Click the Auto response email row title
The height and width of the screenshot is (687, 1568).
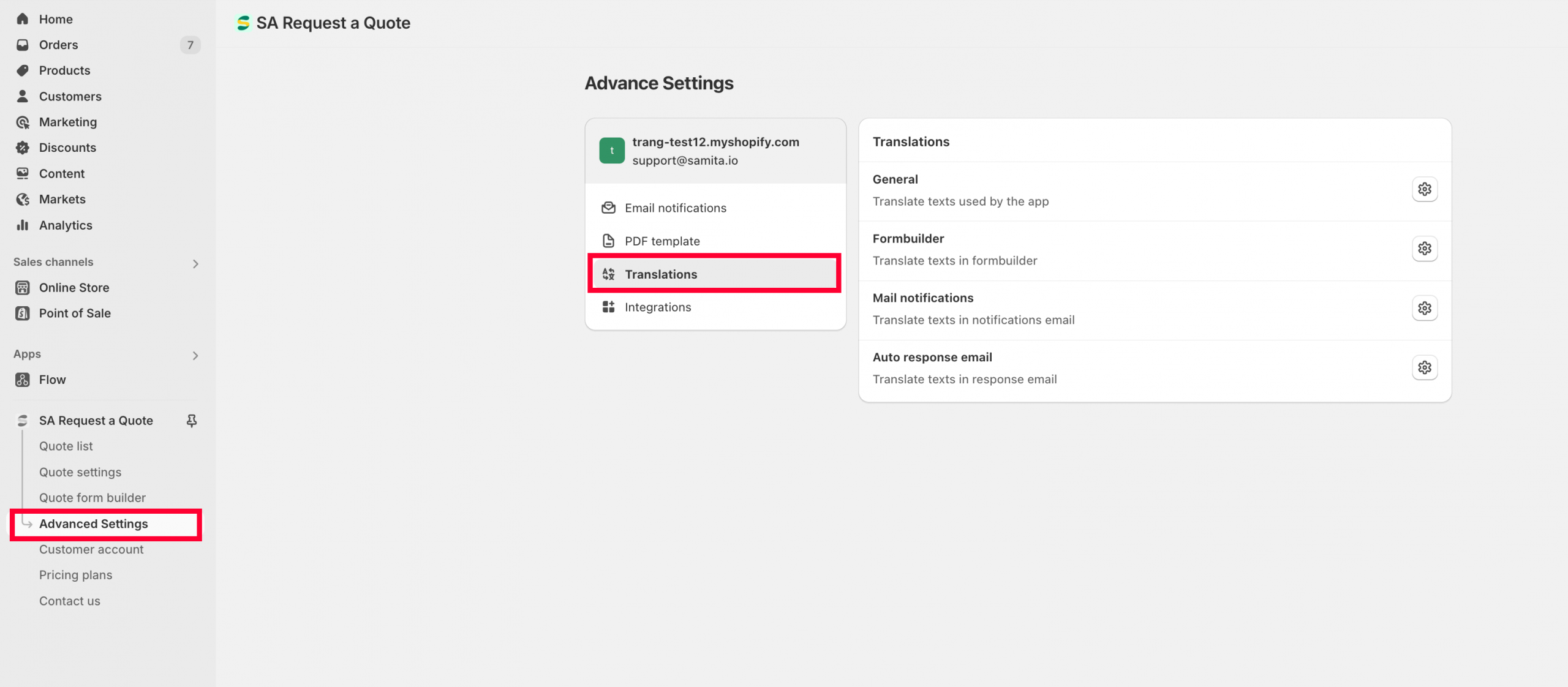click(x=932, y=358)
